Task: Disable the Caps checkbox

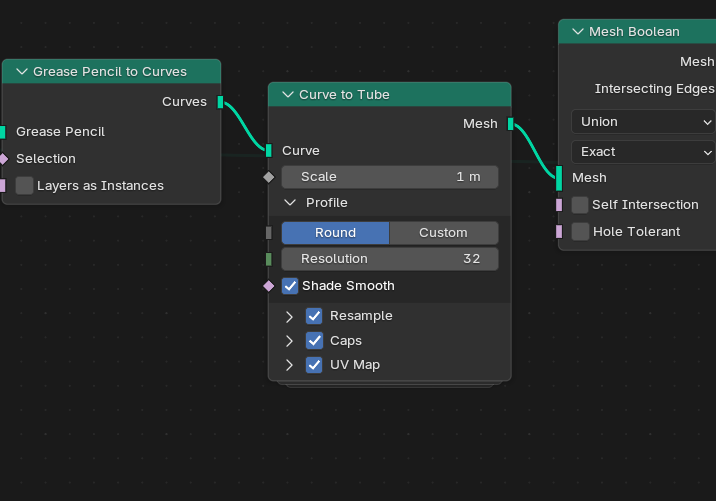Action: coord(314,340)
